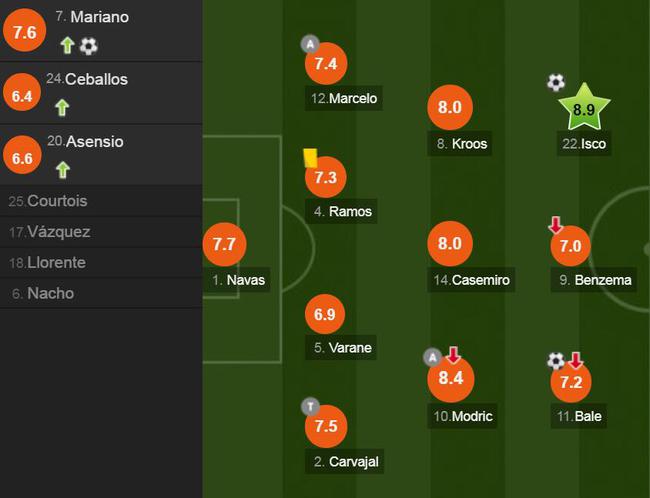Image resolution: width=650 pixels, height=498 pixels.
Task: Open the 5. Varane name label
Action: coord(342,347)
